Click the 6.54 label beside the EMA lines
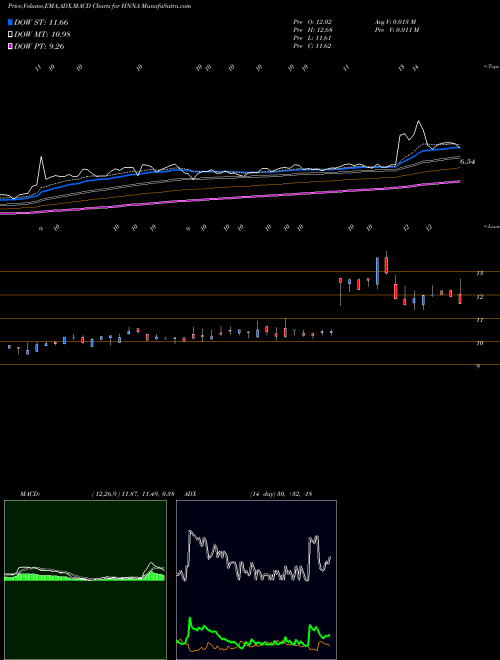The image size is (500, 660). click(x=467, y=162)
